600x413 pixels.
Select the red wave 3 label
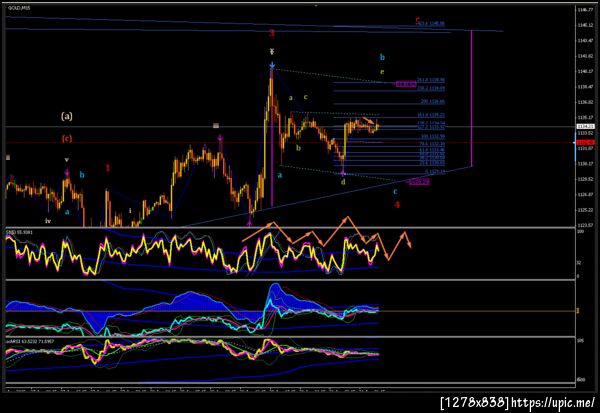272,33
